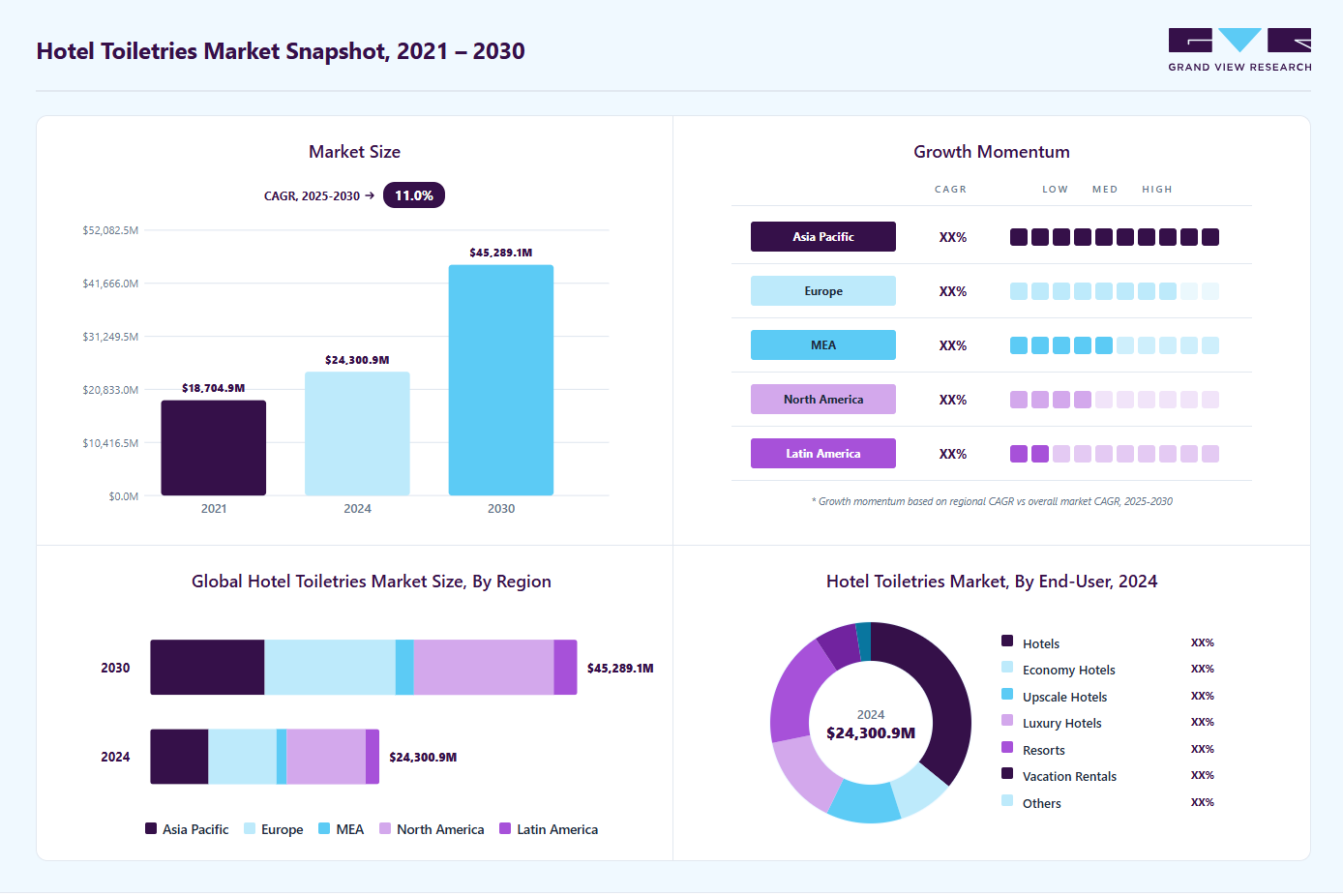Click the Europe label in Growth Momentum
Viewport: 1343px width, 896px height.
[823, 291]
